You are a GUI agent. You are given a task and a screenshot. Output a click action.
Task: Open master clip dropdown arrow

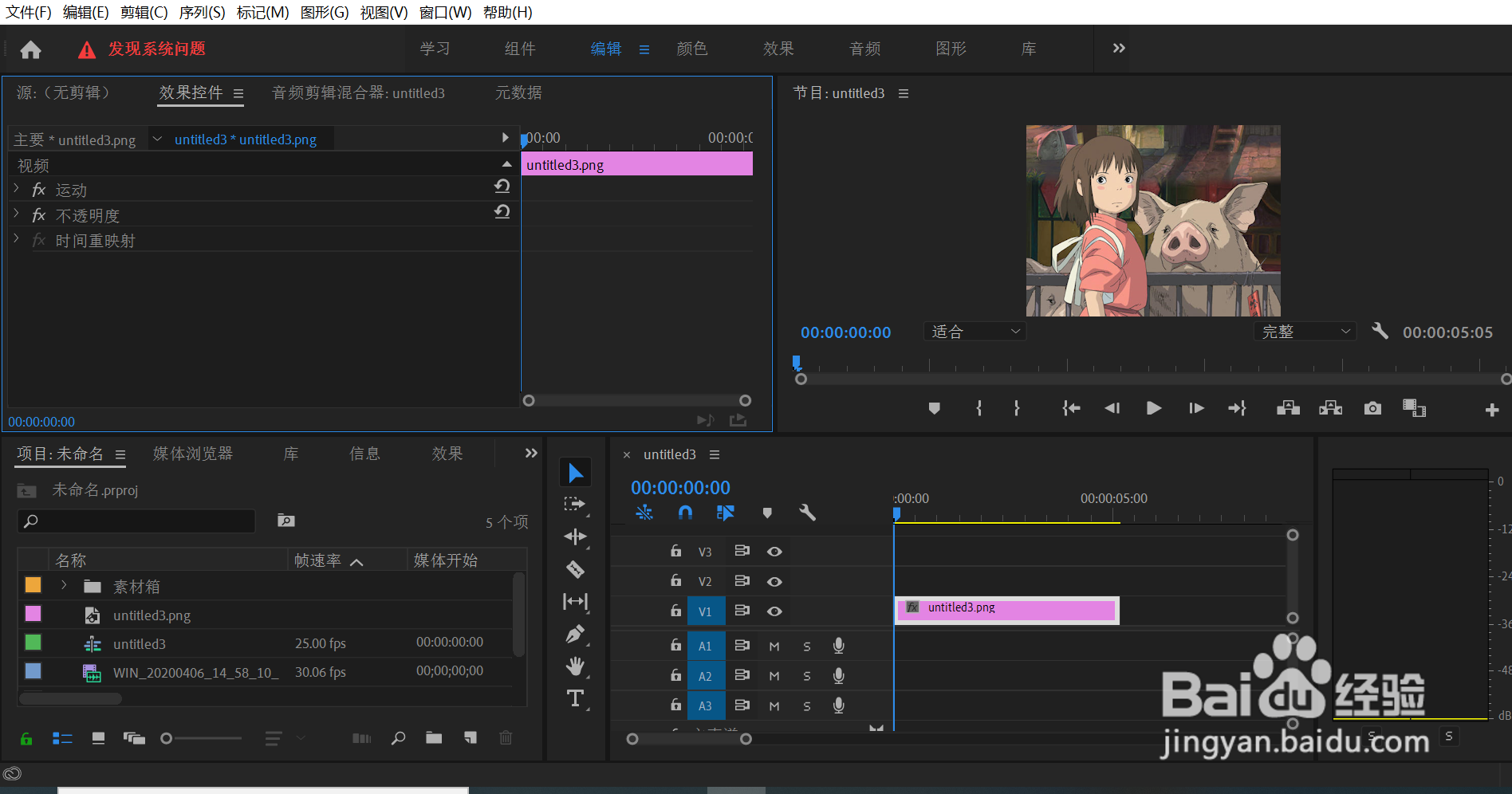(x=157, y=139)
